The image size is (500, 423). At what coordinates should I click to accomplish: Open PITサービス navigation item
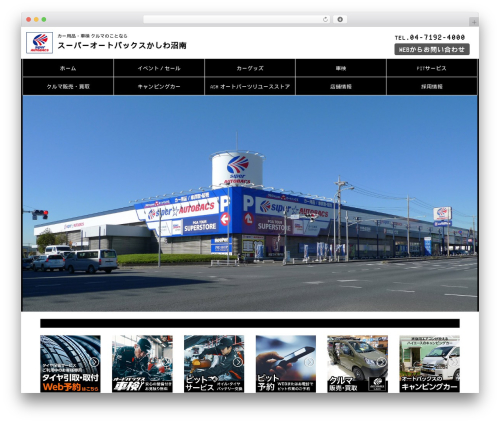point(432,68)
